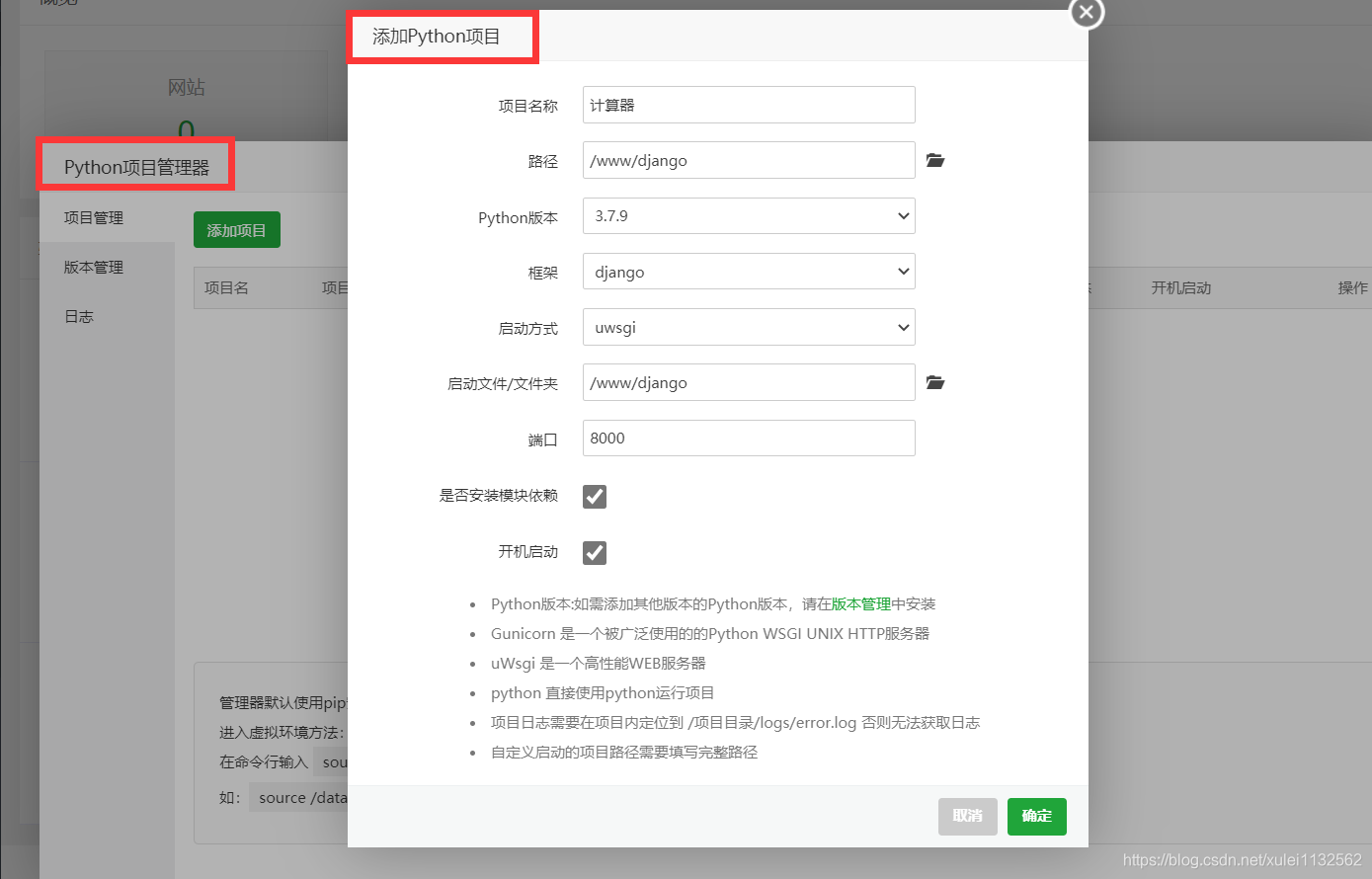Click 'python 直接使用python运行项目' note
The height and width of the screenshot is (879, 1372).
tap(603, 693)
